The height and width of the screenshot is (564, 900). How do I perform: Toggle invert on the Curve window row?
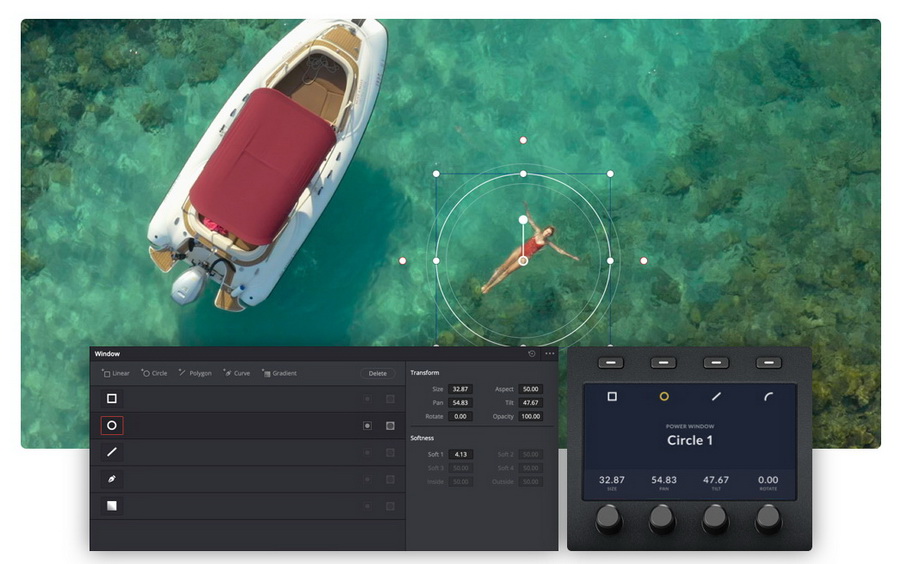pyautogui.click(x=367, y=479)
